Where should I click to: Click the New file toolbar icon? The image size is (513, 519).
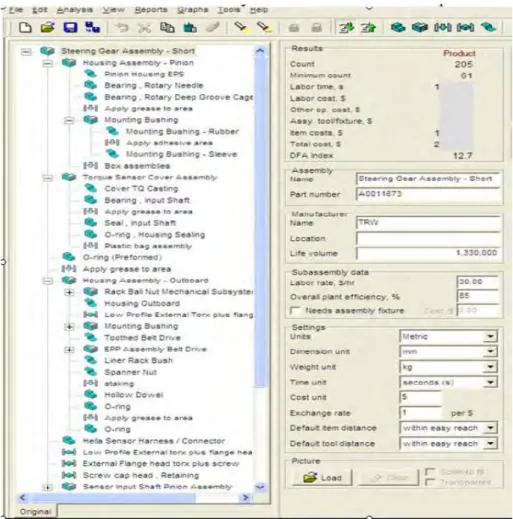click(25, 27)
